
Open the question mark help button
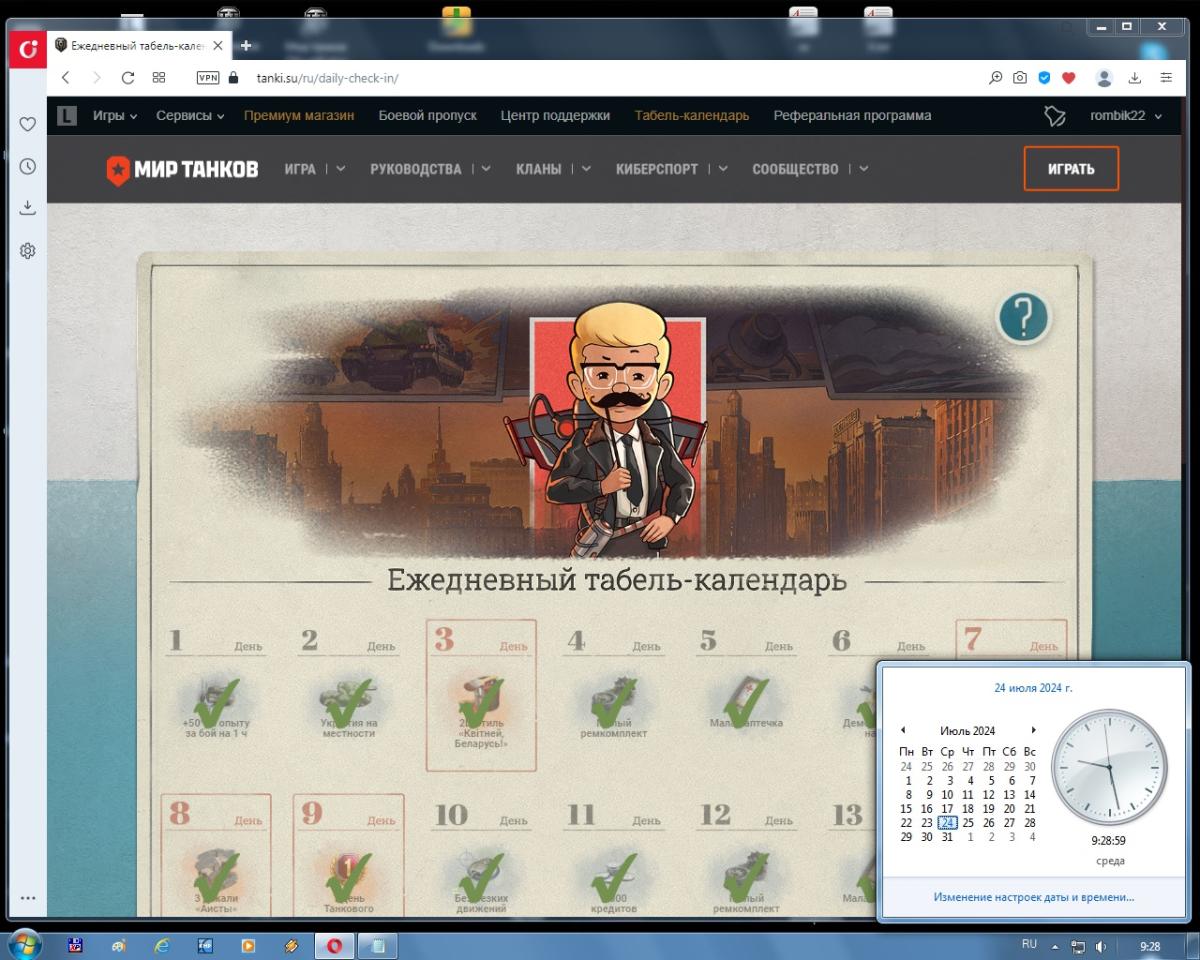1023,318
